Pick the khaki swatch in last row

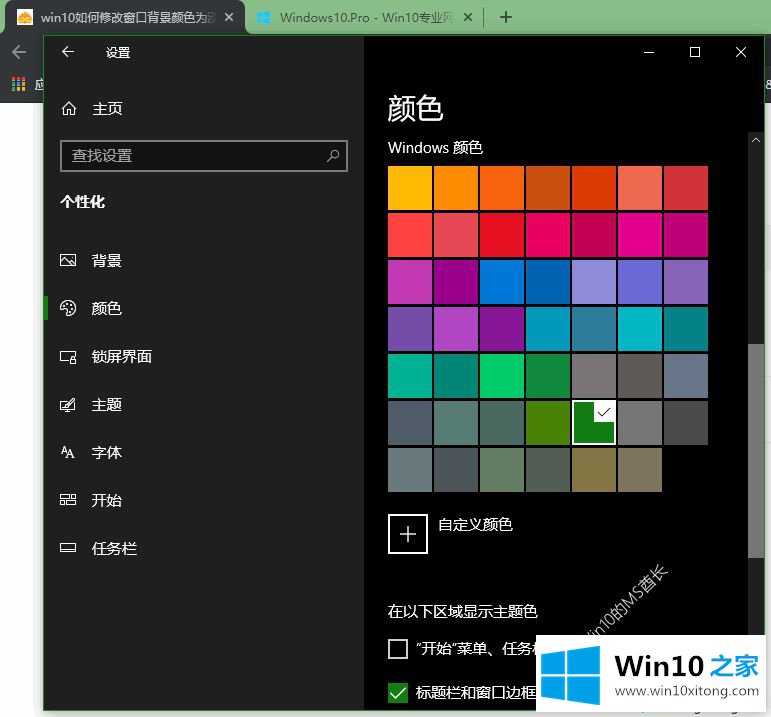pos(593,470)
